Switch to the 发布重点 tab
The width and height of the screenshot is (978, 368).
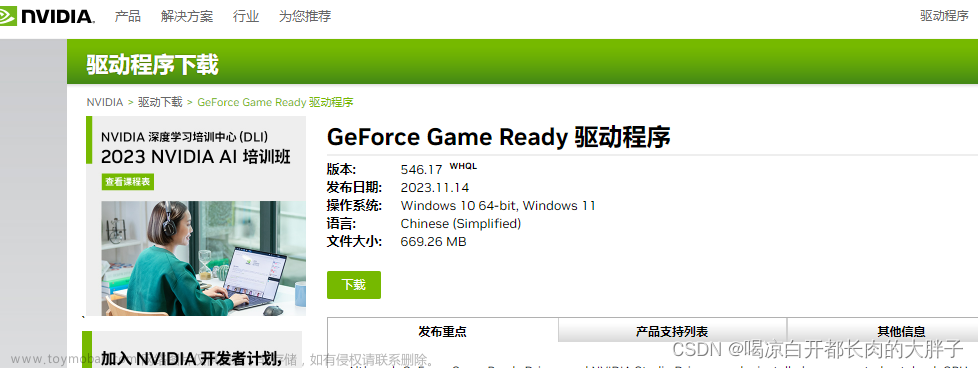pyautogui.click(x=442, y=331)
